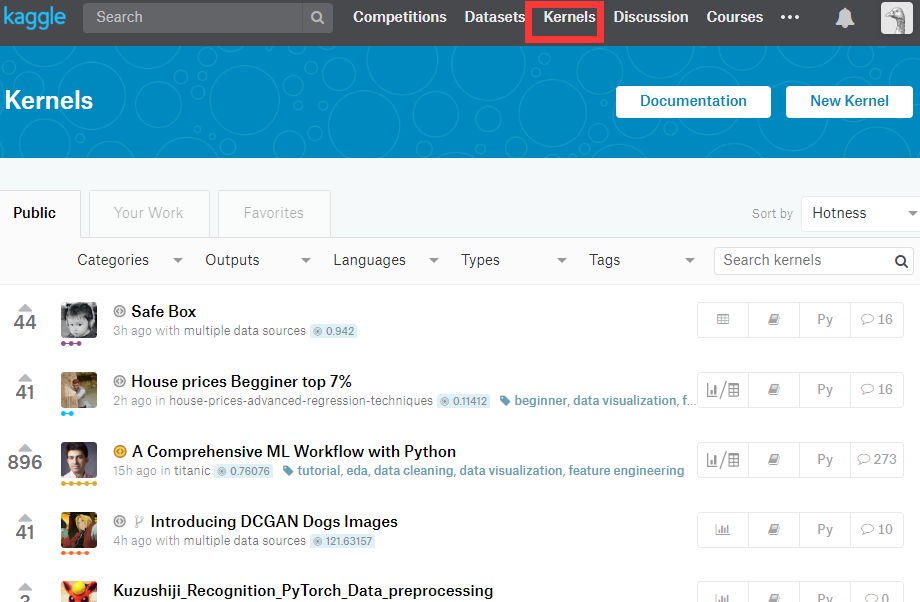The width and height of the screenshot is (920, 602).
Task: Click the table output icon for Safe Box
Action: coord(723,320)
